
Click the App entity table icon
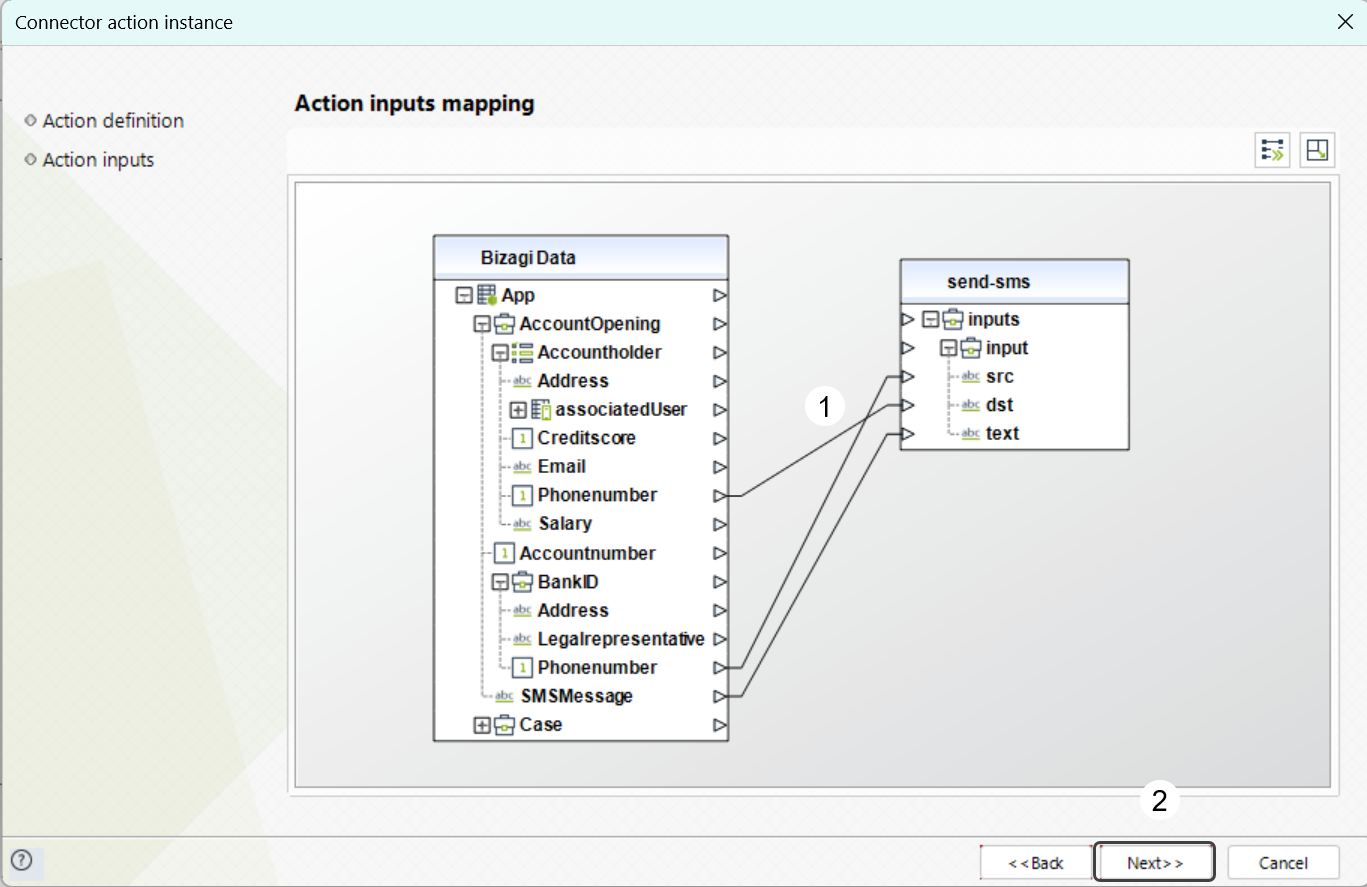487,295
